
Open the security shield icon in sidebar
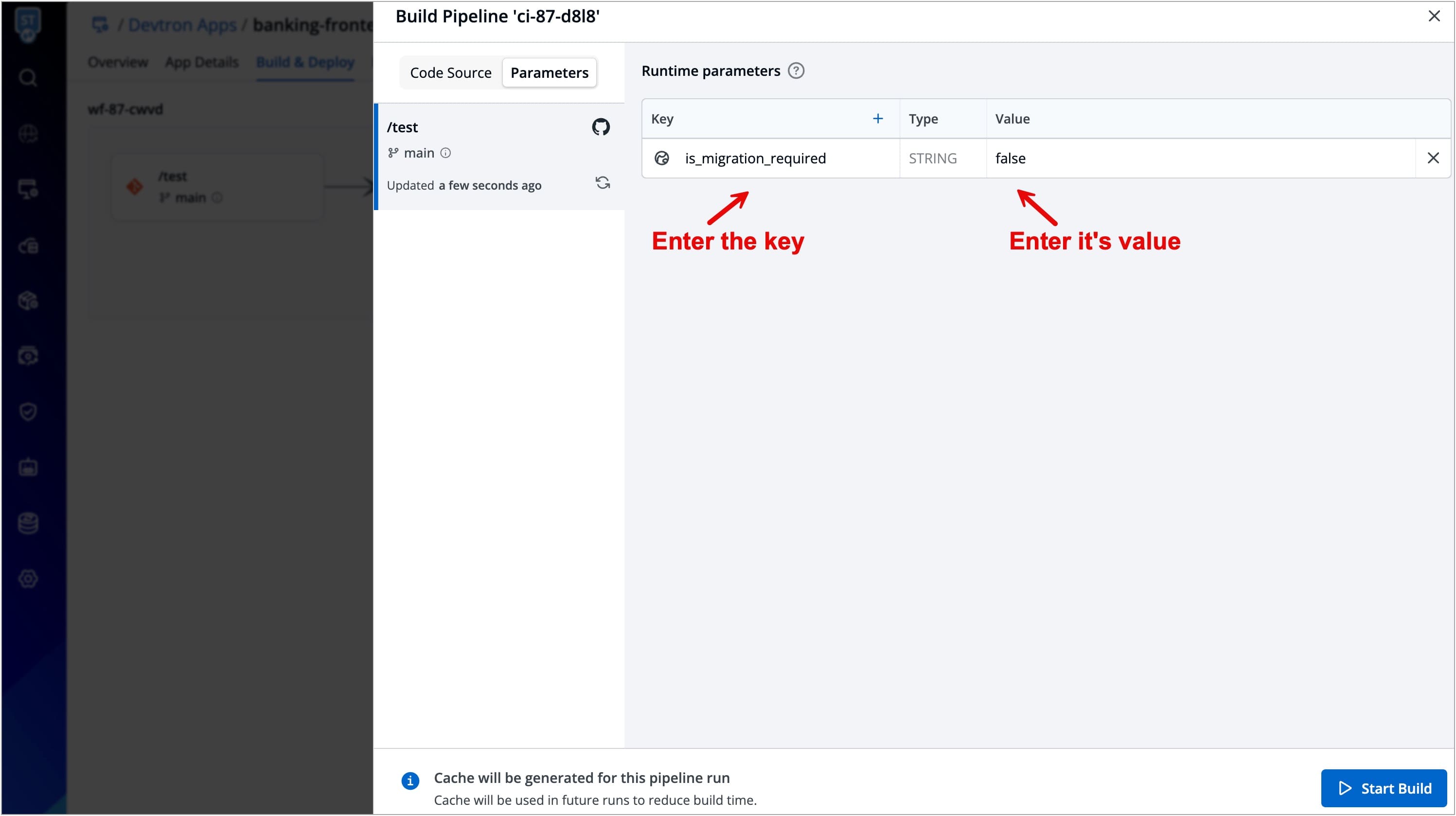[x=28, y=411]
